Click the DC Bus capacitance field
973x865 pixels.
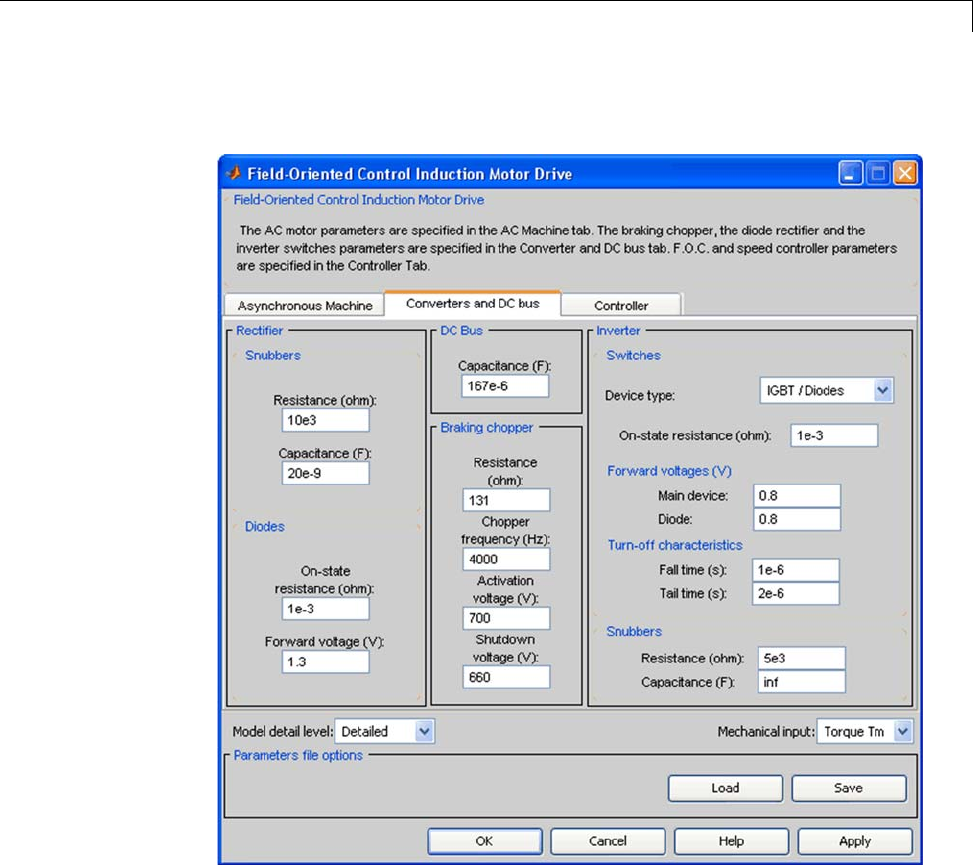click(x=505, y=386)
